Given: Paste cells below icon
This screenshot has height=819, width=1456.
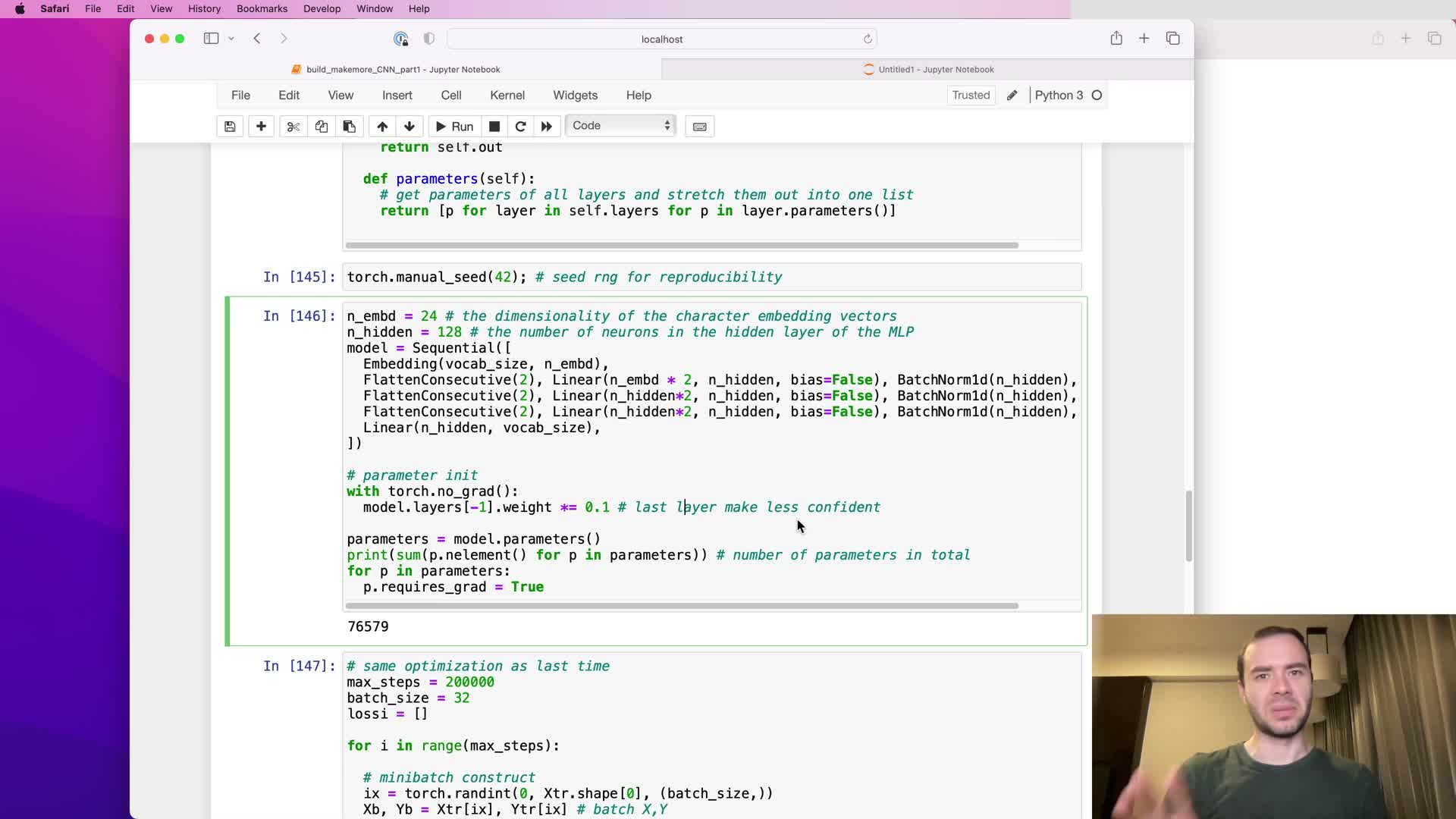Looking at the screenshot, I should tap(350, 127).
